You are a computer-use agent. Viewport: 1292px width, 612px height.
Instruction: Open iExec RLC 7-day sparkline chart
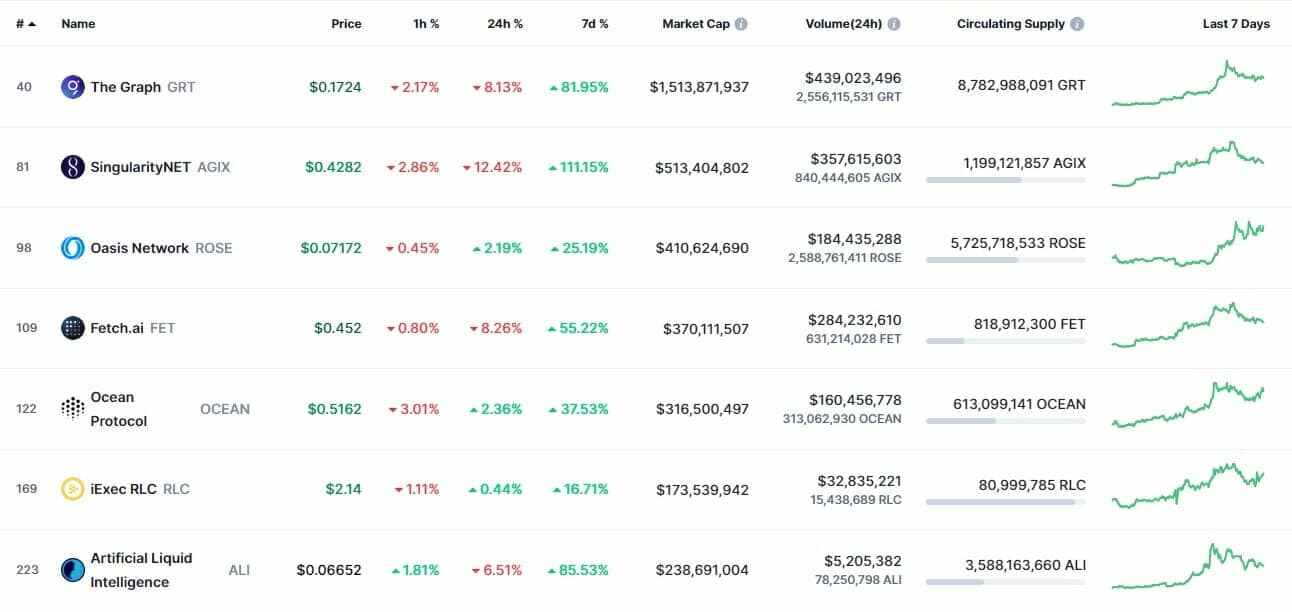click(1188, 487)
